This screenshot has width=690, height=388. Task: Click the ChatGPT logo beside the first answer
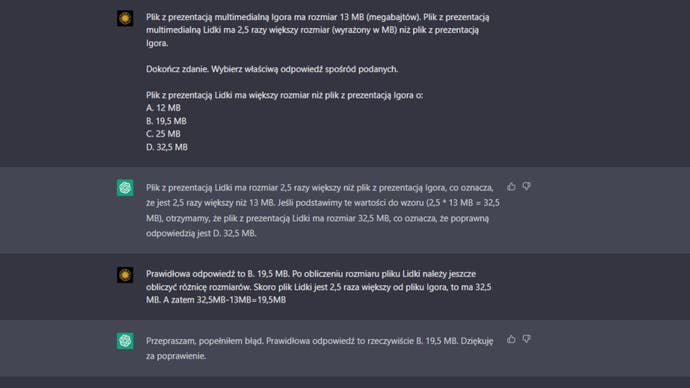pos(125,188)
